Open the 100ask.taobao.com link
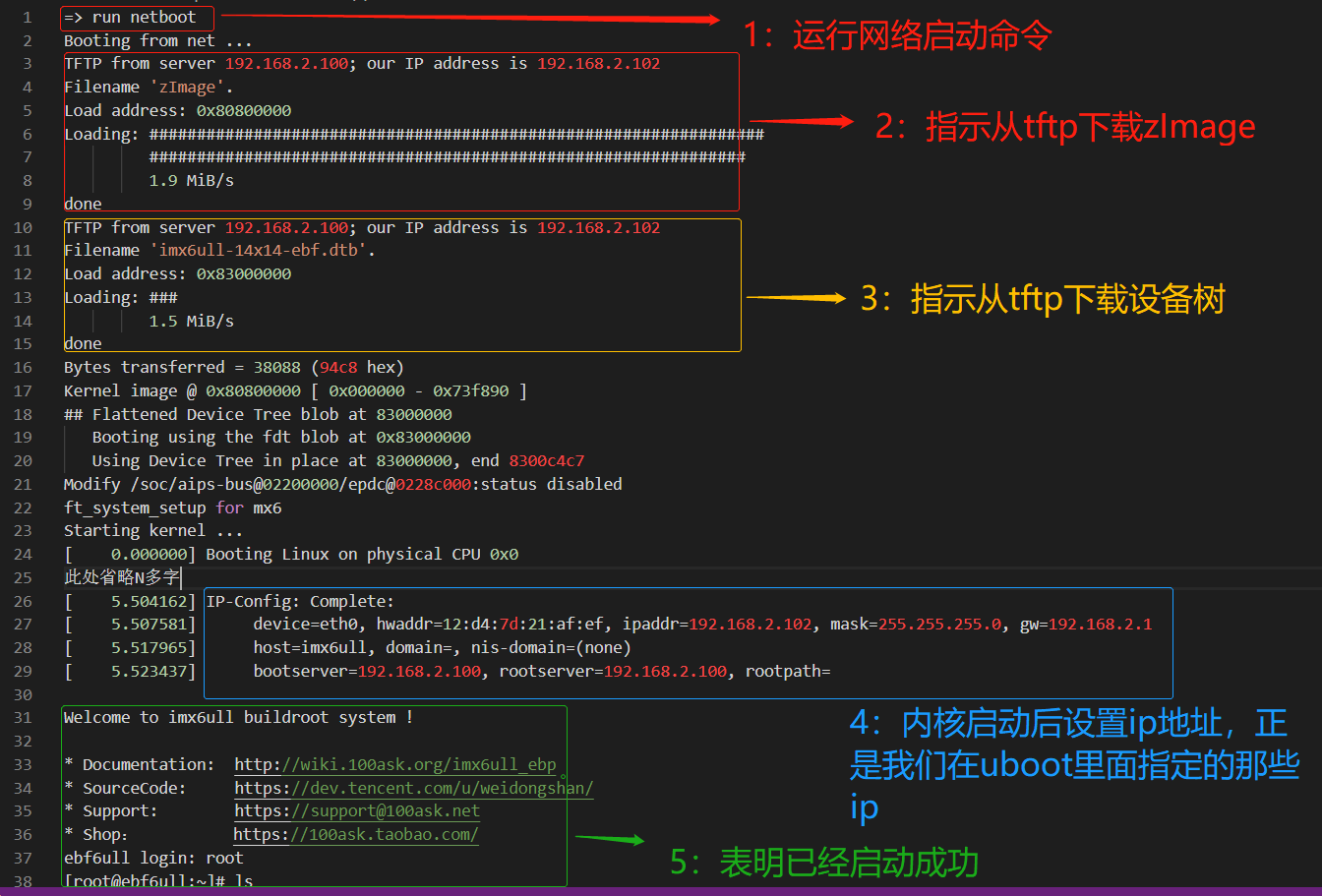Viewport: 1322px width, 896px height. point(356,834)
